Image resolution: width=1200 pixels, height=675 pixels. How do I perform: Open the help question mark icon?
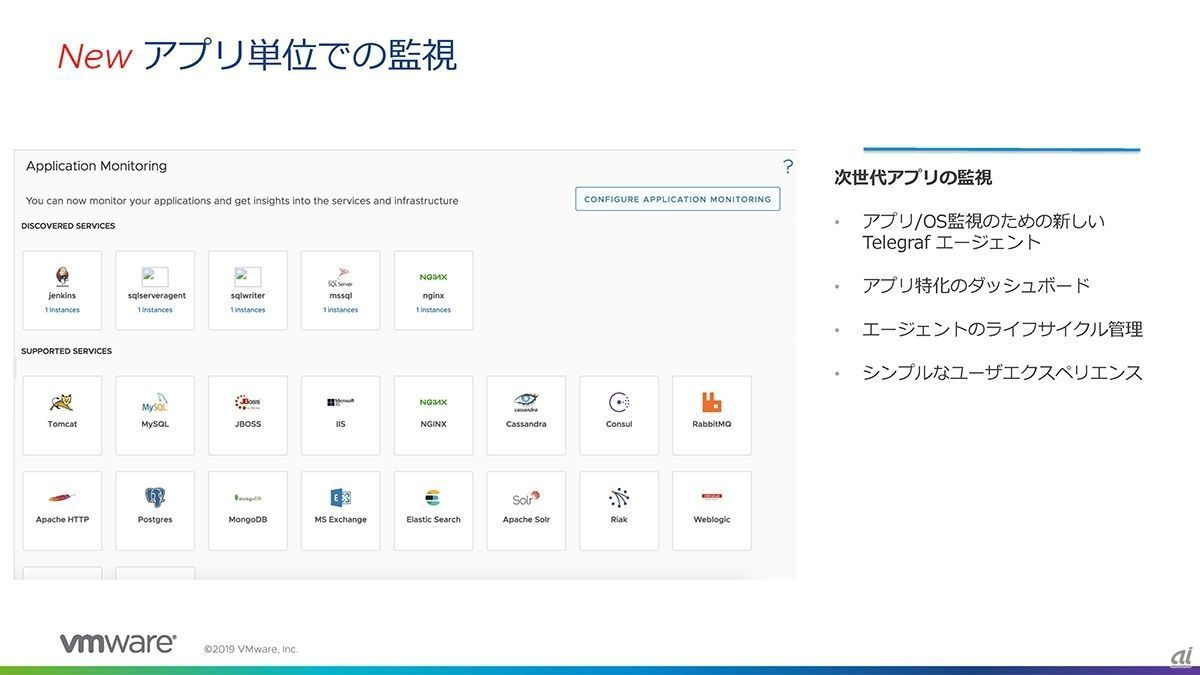pyautogui.click(x=788, y=167)
